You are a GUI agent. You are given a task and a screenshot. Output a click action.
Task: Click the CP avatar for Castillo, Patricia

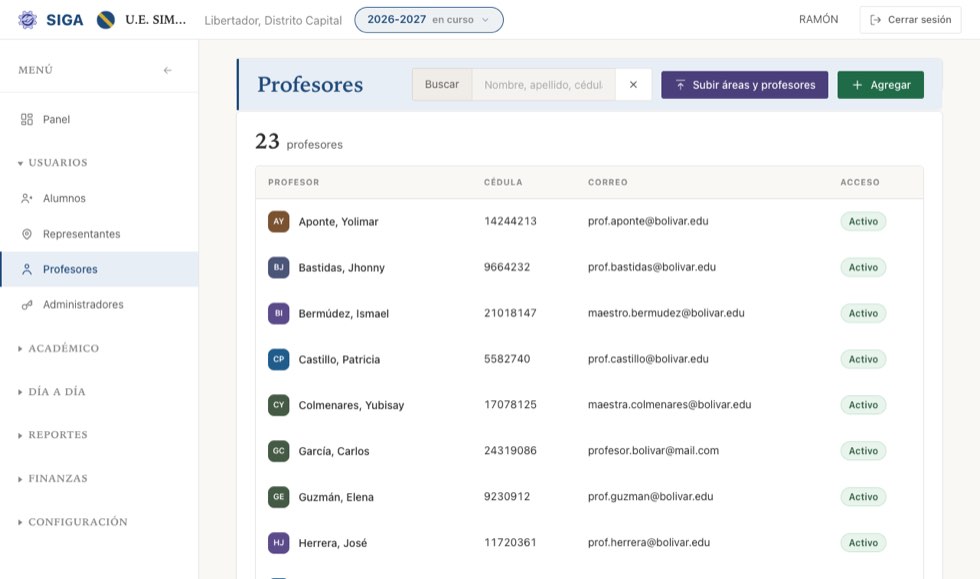[x=279, y=360]
